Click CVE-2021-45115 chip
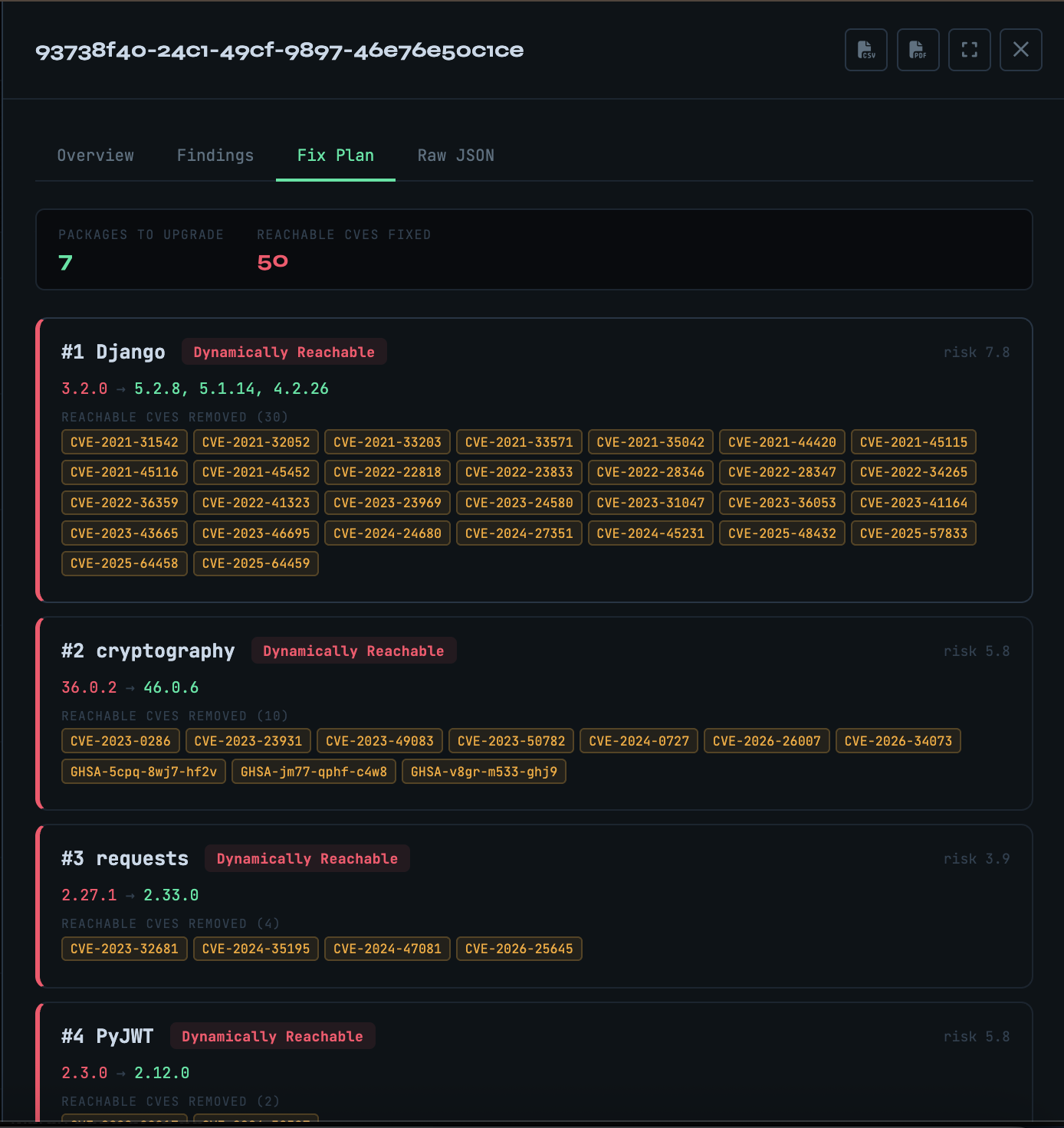Image resolution: width=1064 pixels, height=1128 pixels. pyautogui.click(x=914, y=442)
